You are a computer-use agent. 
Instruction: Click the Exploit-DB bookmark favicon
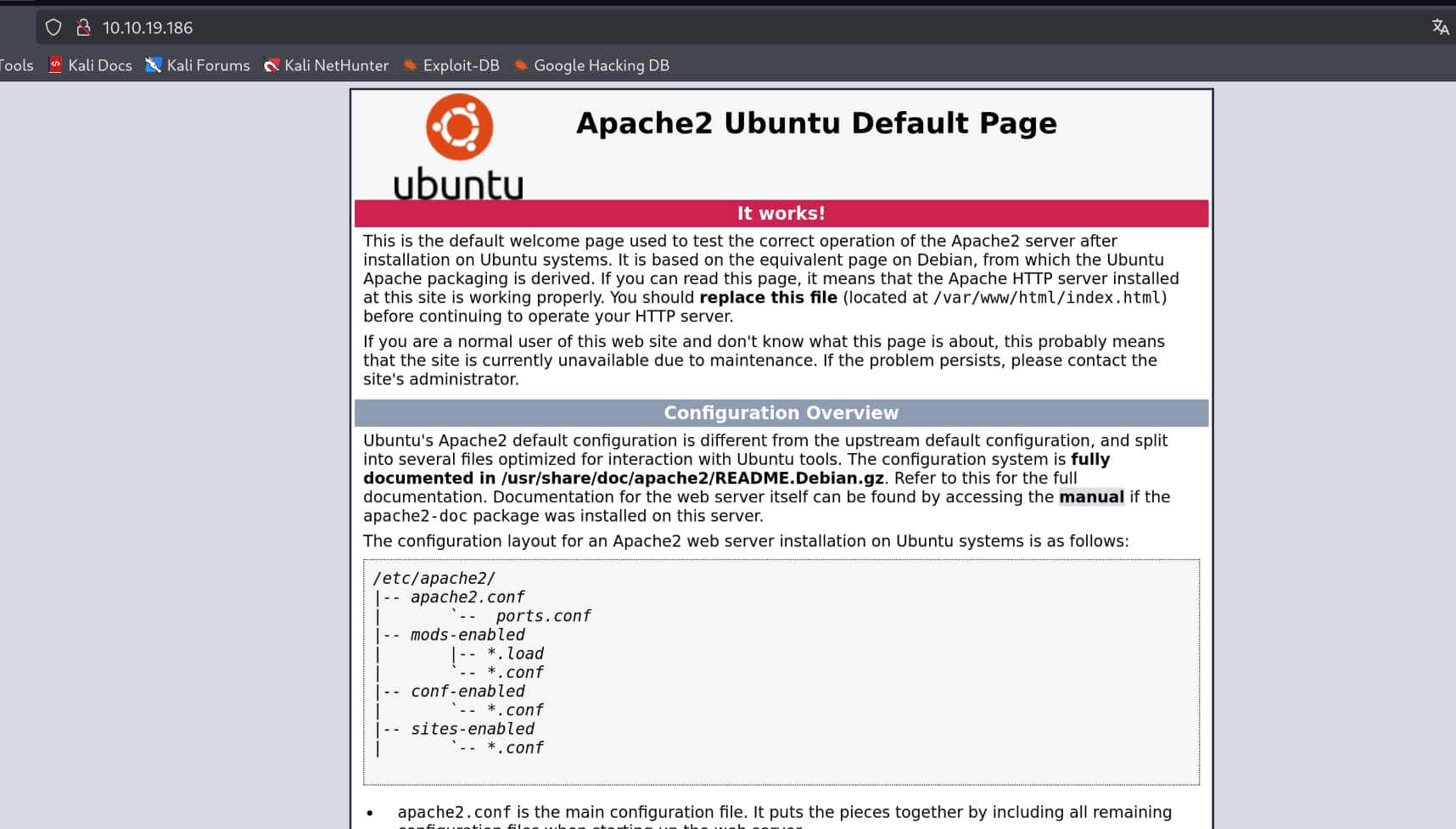pos(410,65)
